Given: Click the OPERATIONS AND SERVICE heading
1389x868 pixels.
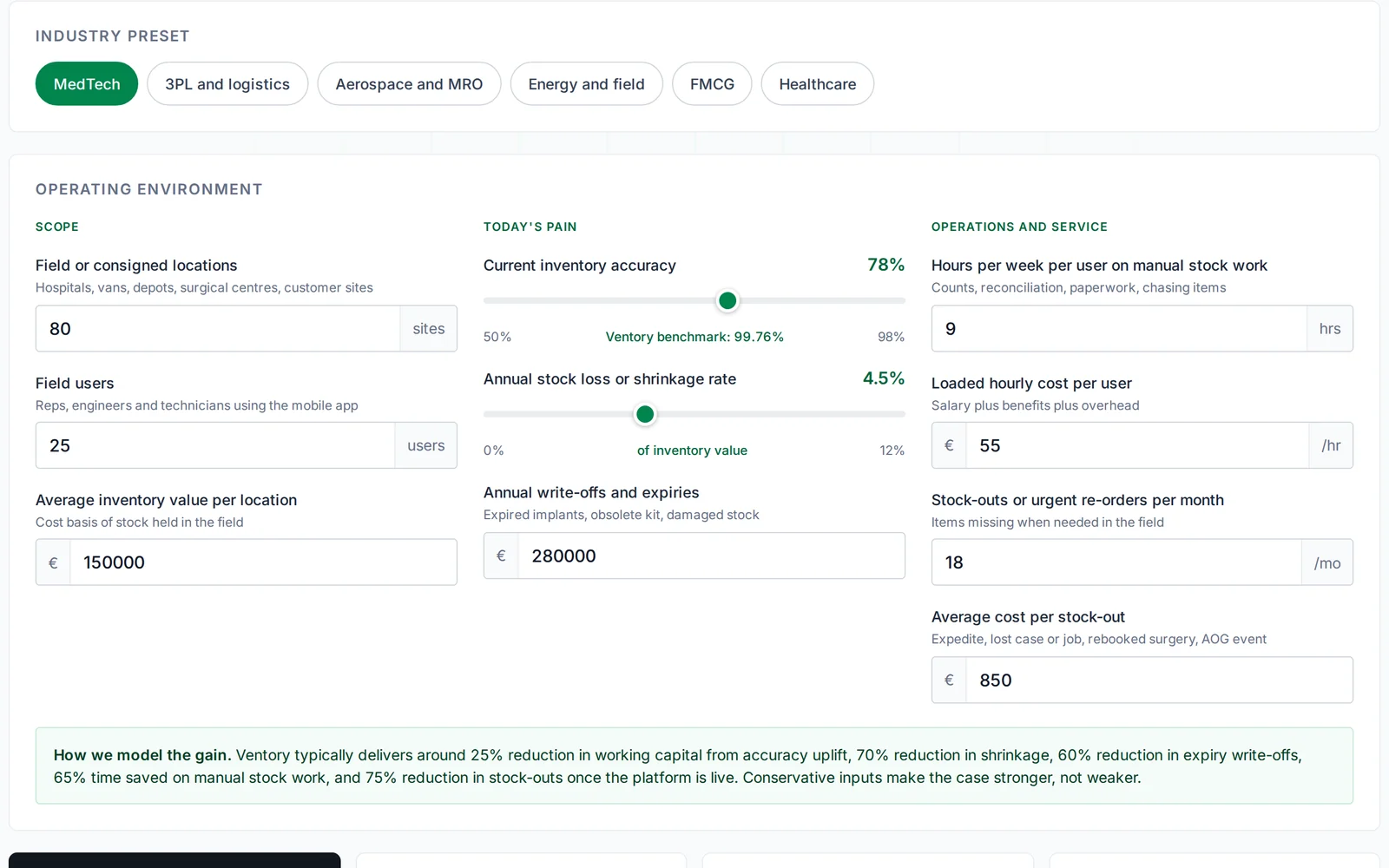Looking at the screenshot, I should click(x=1019, y=227).
